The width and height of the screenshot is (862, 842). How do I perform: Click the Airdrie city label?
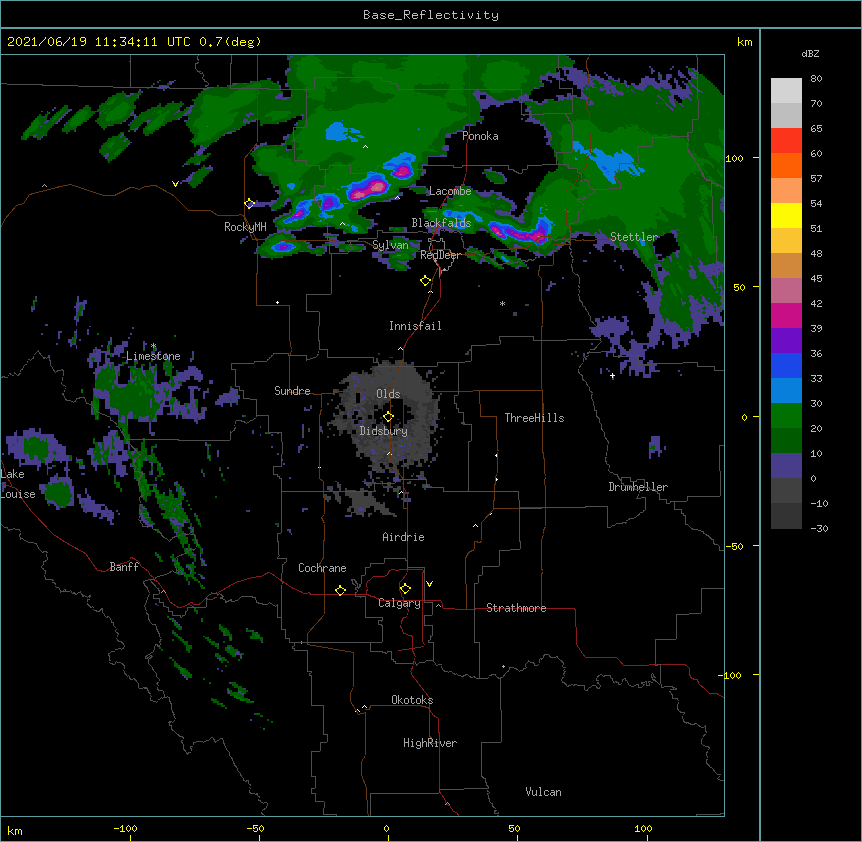[x=403, y=537]
